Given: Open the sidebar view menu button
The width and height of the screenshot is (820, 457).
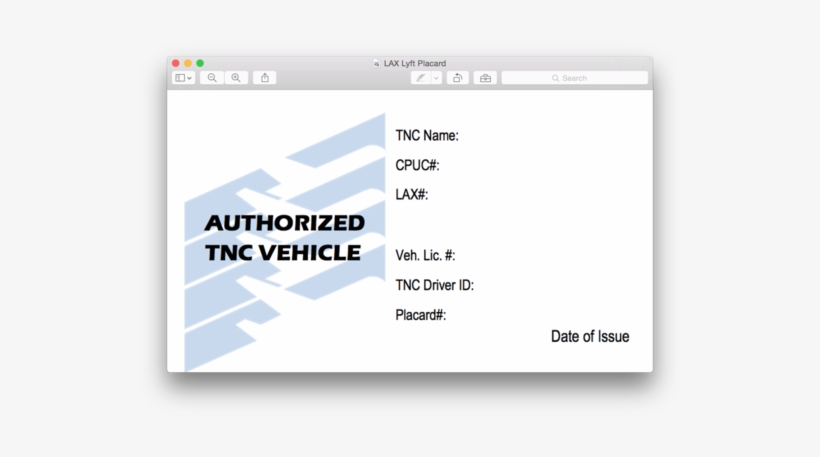Looking at the screenshot, I should (184, 78).
